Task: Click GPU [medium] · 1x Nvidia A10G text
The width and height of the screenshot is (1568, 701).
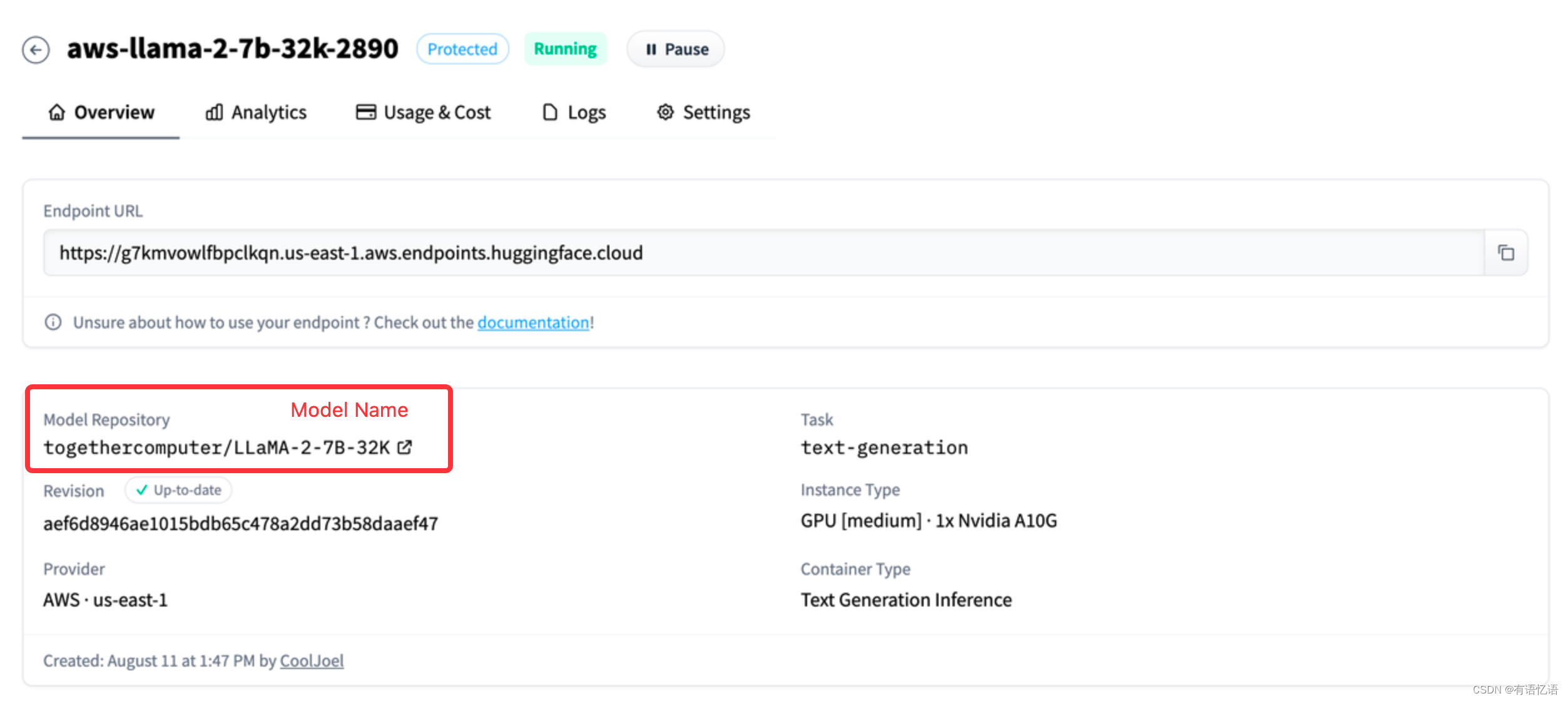Action: tap(929, 521)
